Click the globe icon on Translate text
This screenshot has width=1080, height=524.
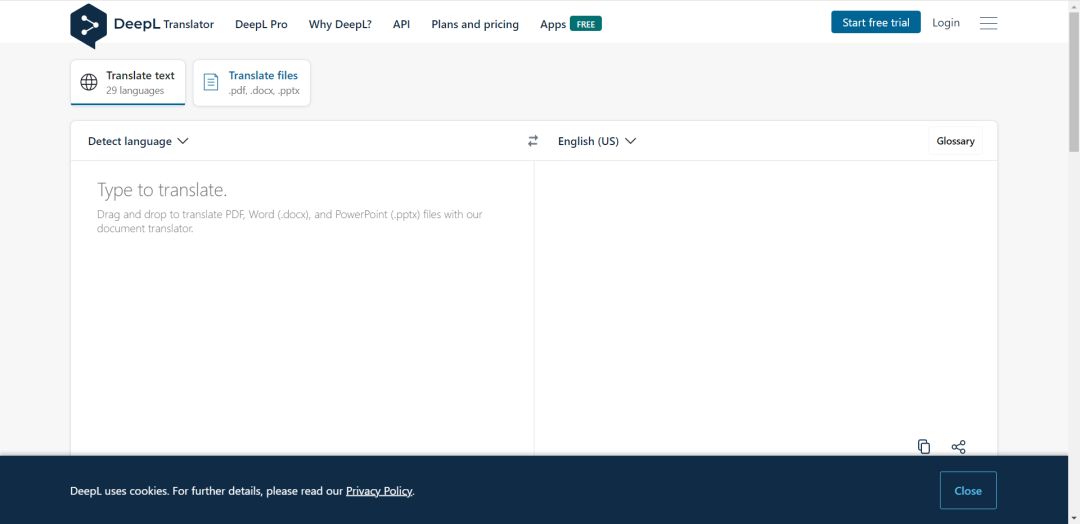(x=89, y=82)
